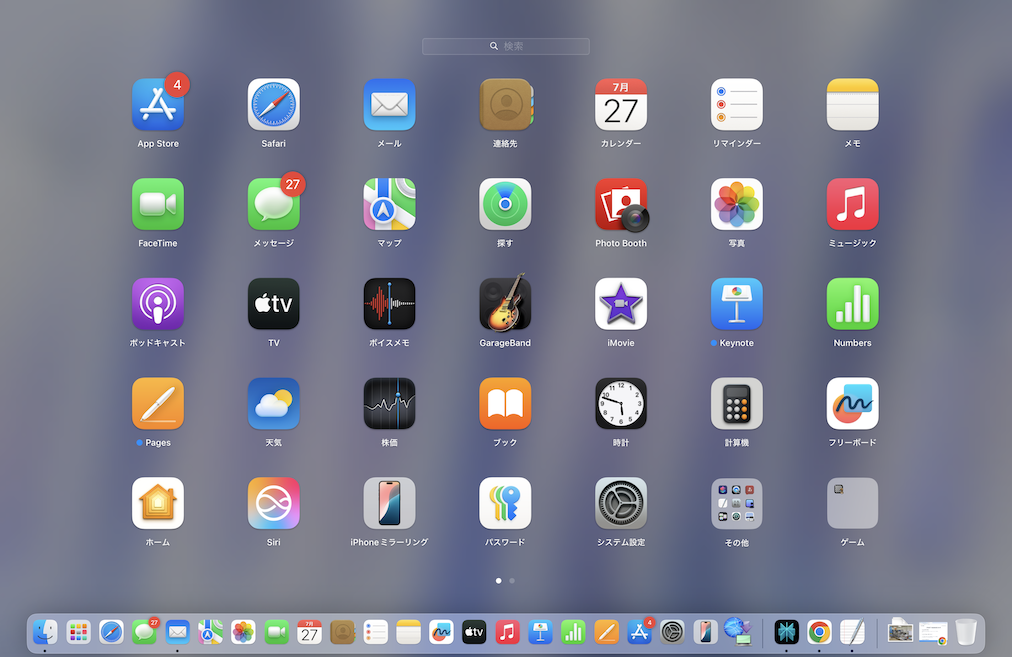Open Mail from the Dock
The width and height of the screenshot is (1012, 657).
click(x=177, y=632)
